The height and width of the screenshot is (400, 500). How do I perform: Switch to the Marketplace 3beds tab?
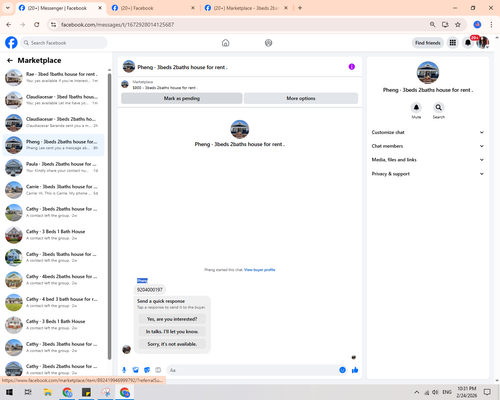coord(246,8)
